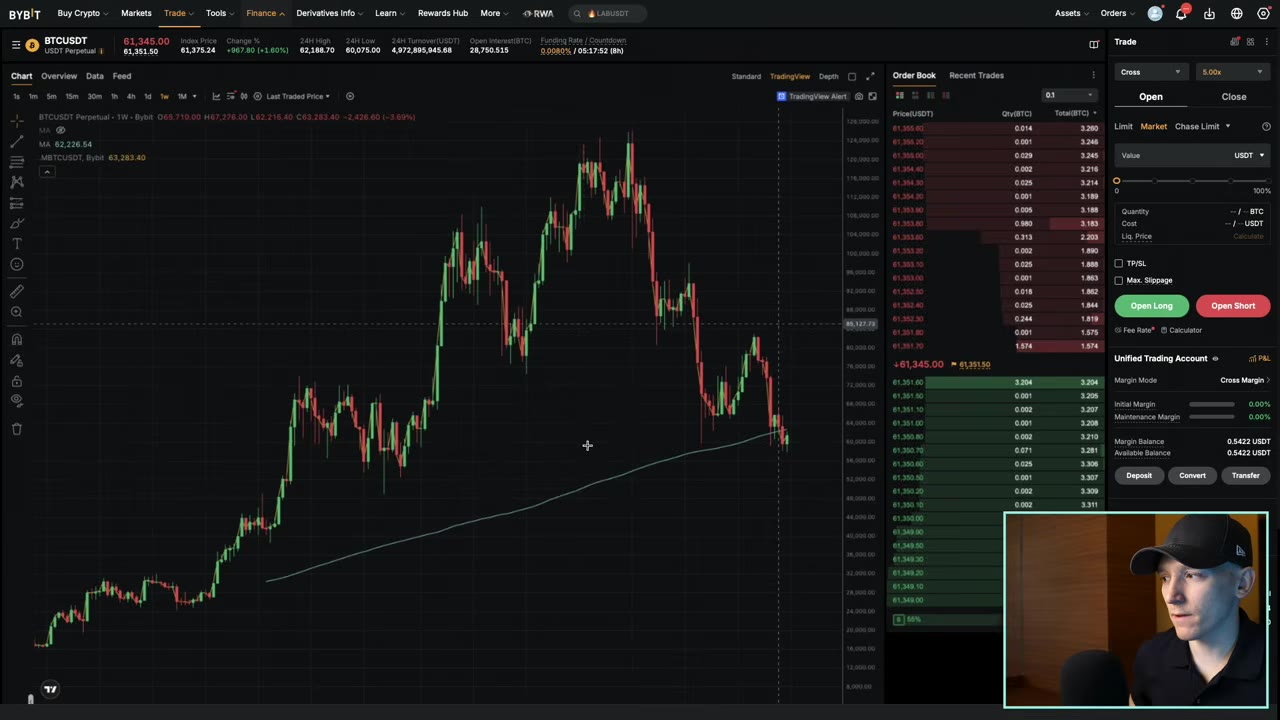The image size is (1280, 720).
Task: Toggle hide all drawings eye
Action: [17, 401]
